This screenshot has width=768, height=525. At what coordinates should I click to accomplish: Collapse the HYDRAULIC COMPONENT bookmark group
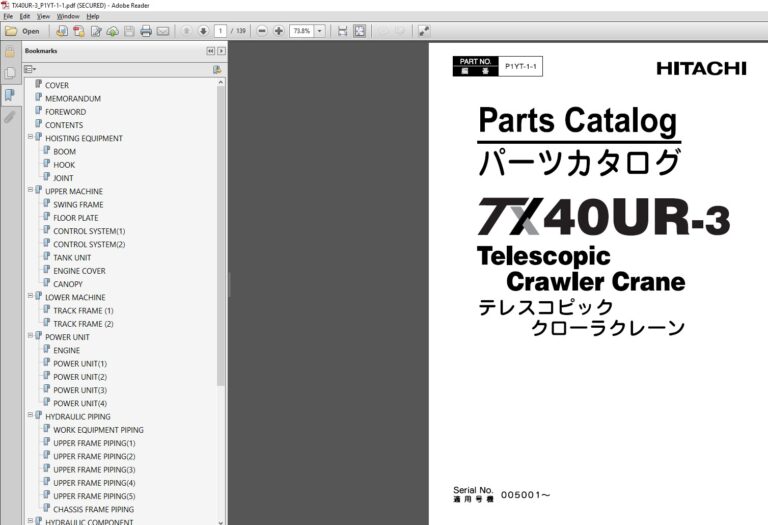30,521
